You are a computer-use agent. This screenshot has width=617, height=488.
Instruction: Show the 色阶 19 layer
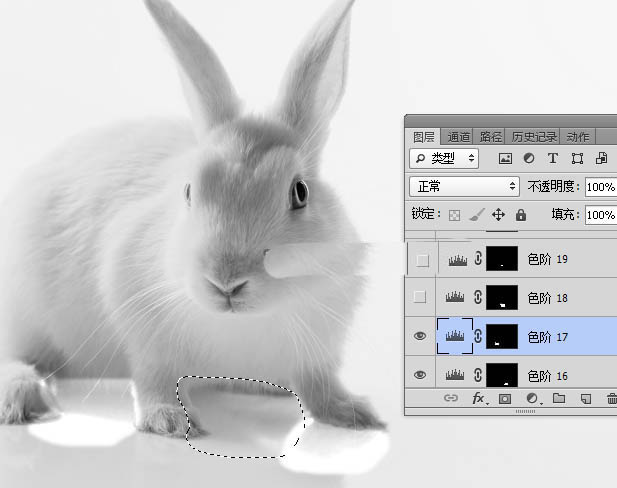point(422,260)
